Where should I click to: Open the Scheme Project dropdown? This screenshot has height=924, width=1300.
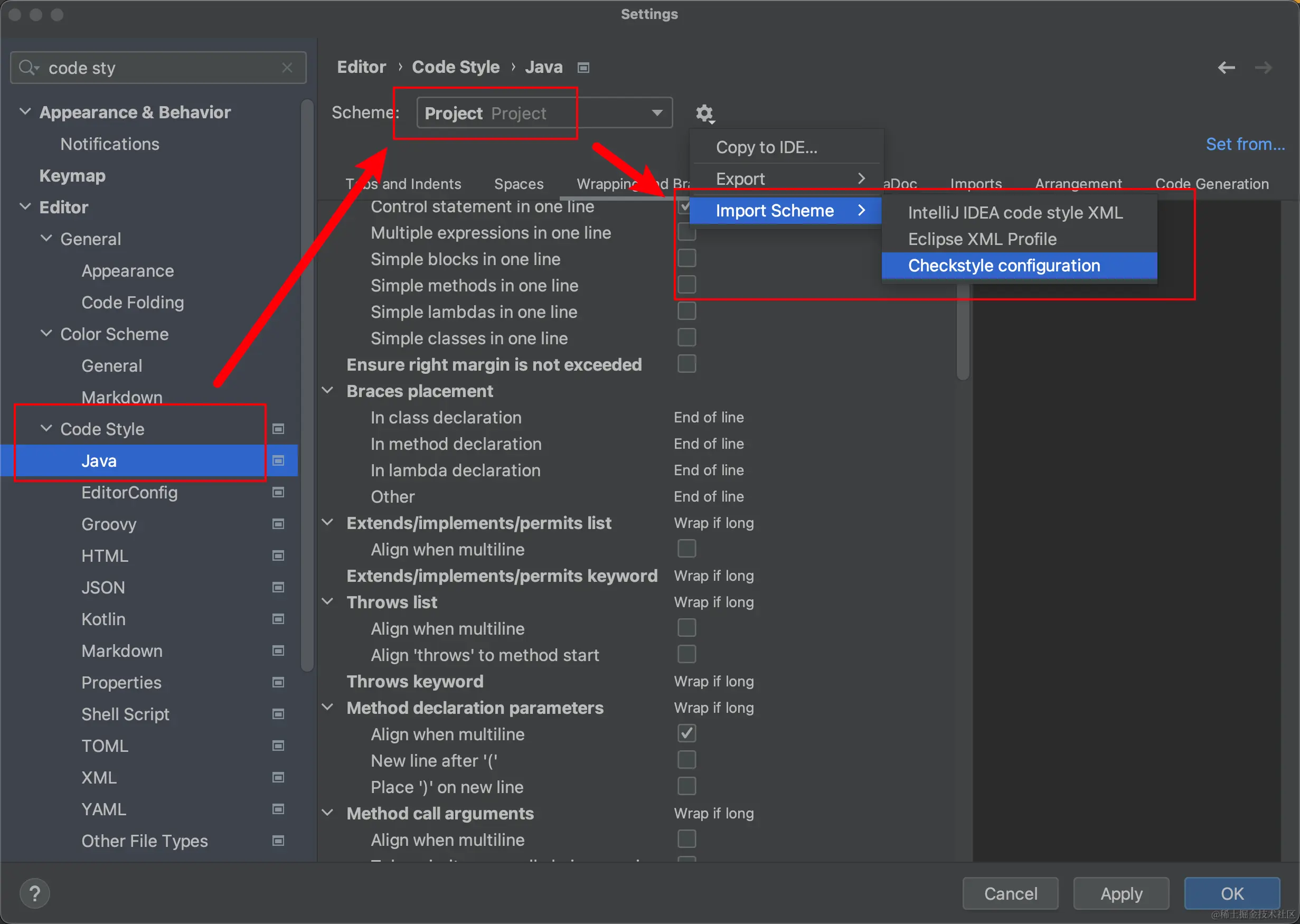544,113
